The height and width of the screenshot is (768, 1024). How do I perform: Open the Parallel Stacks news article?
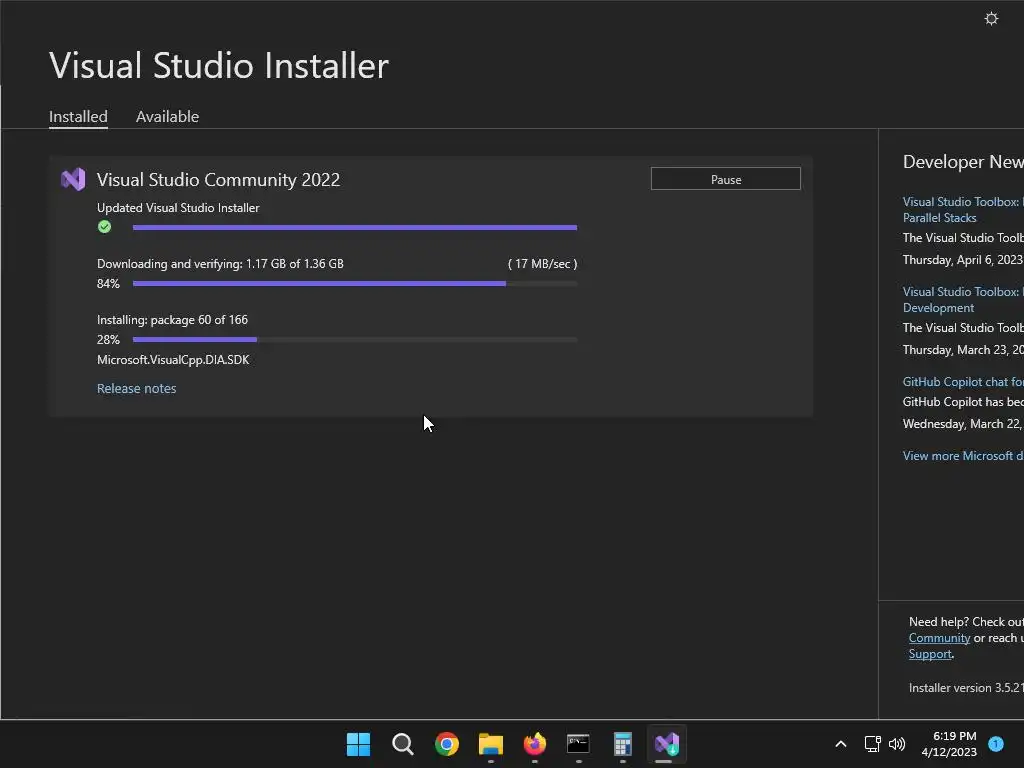tap(963, 210)
